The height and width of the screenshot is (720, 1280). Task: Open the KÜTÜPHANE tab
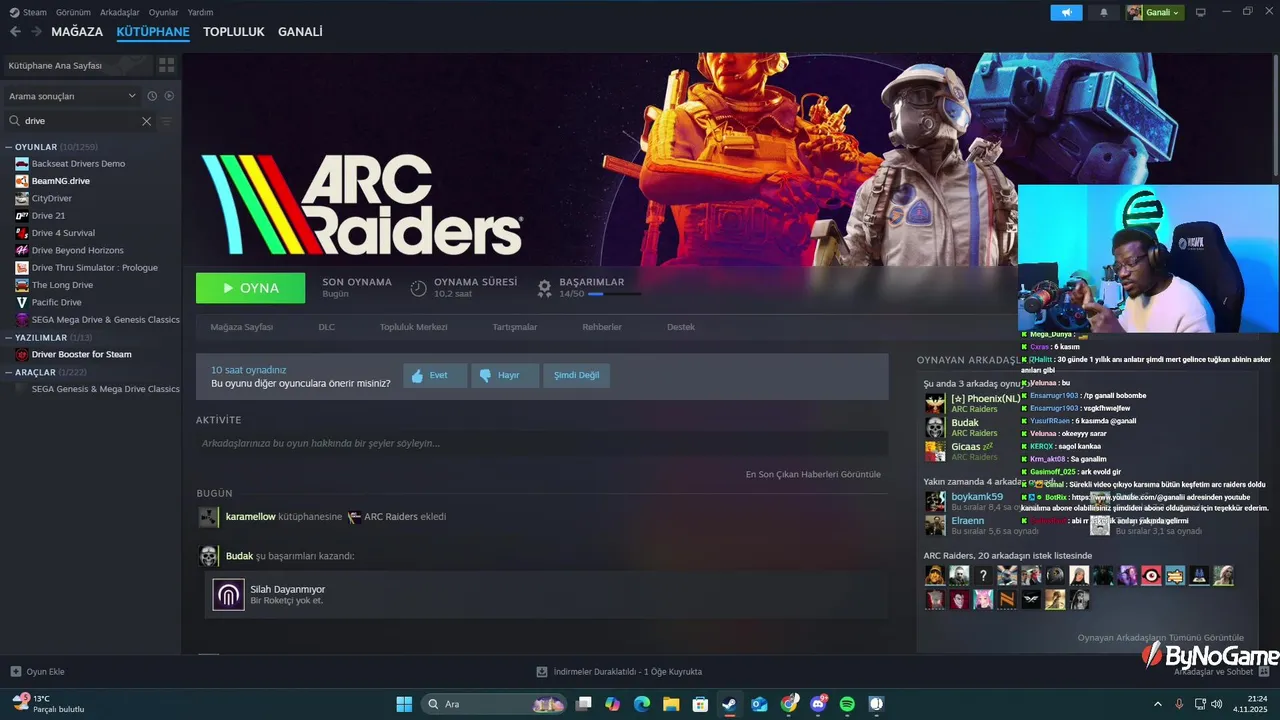153,32
